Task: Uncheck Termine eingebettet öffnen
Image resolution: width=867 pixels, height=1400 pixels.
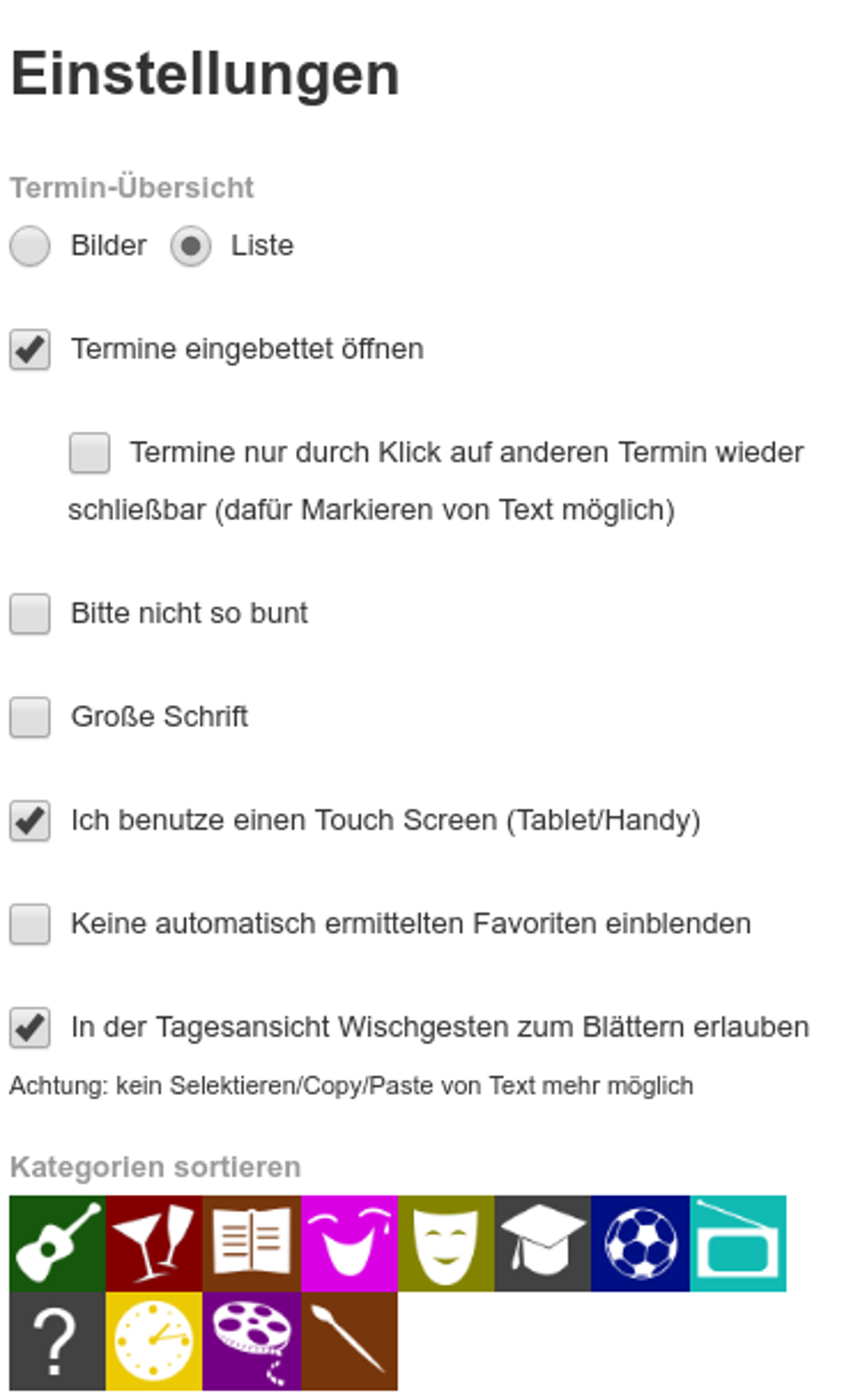Action: tap(30, 350)
